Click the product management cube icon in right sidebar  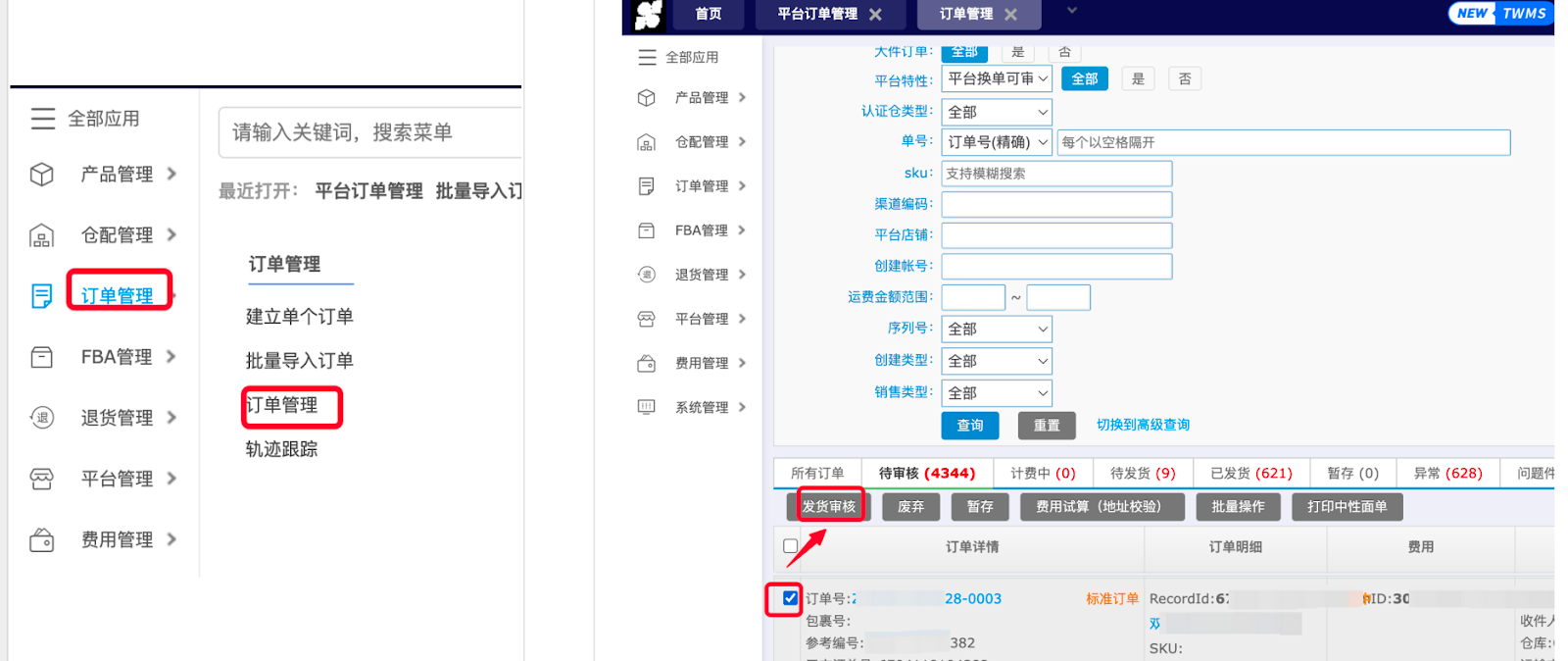point(646,98)
